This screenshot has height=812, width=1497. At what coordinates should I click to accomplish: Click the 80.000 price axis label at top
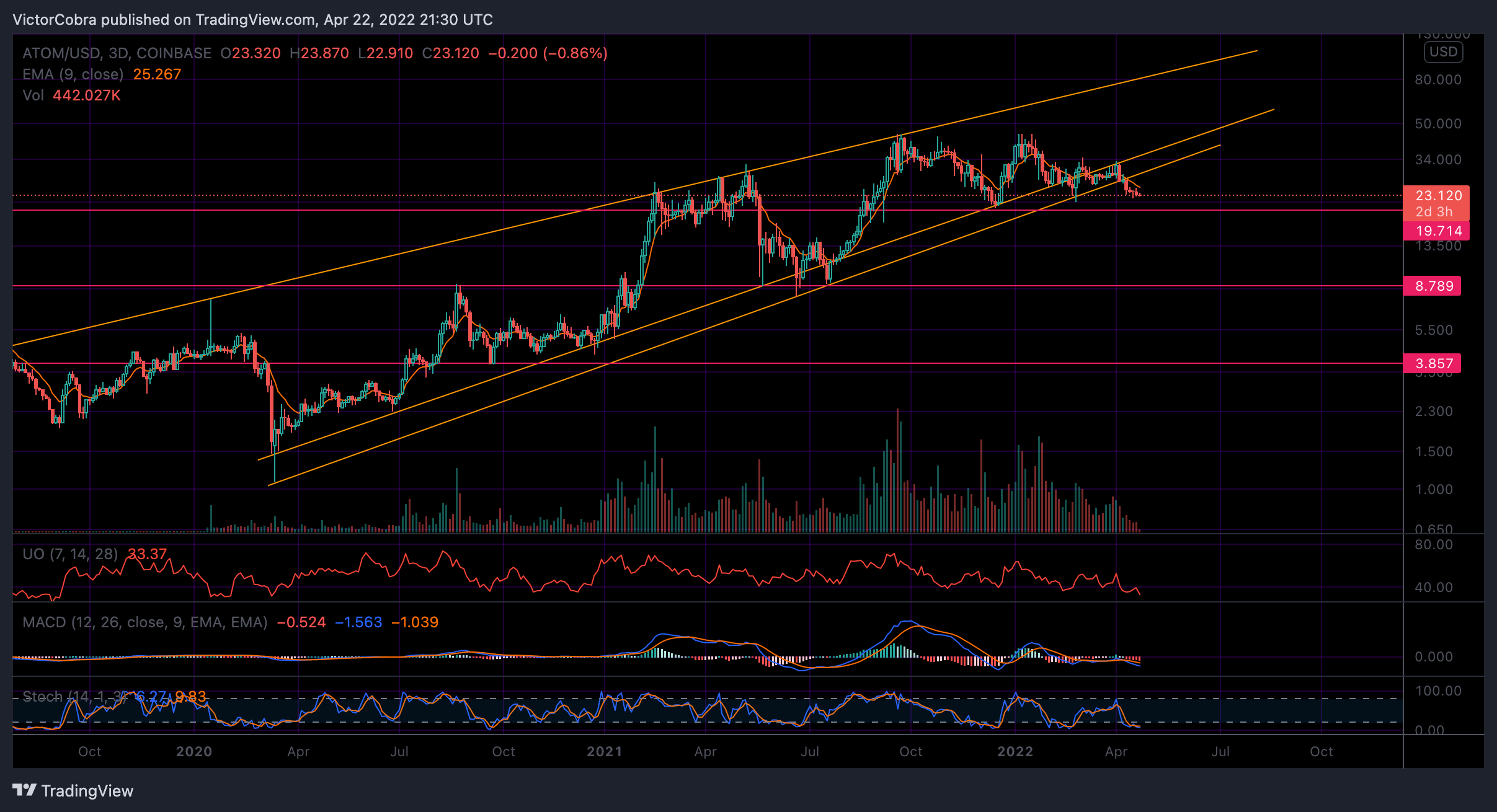[1438, 80]
